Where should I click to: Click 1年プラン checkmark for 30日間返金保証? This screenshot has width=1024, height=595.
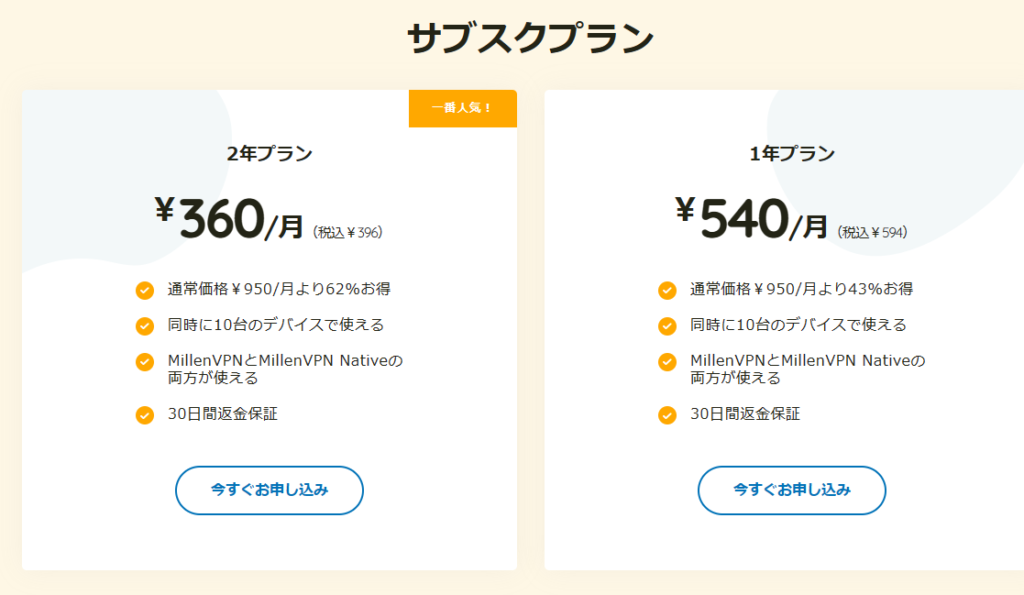[667, 415]
